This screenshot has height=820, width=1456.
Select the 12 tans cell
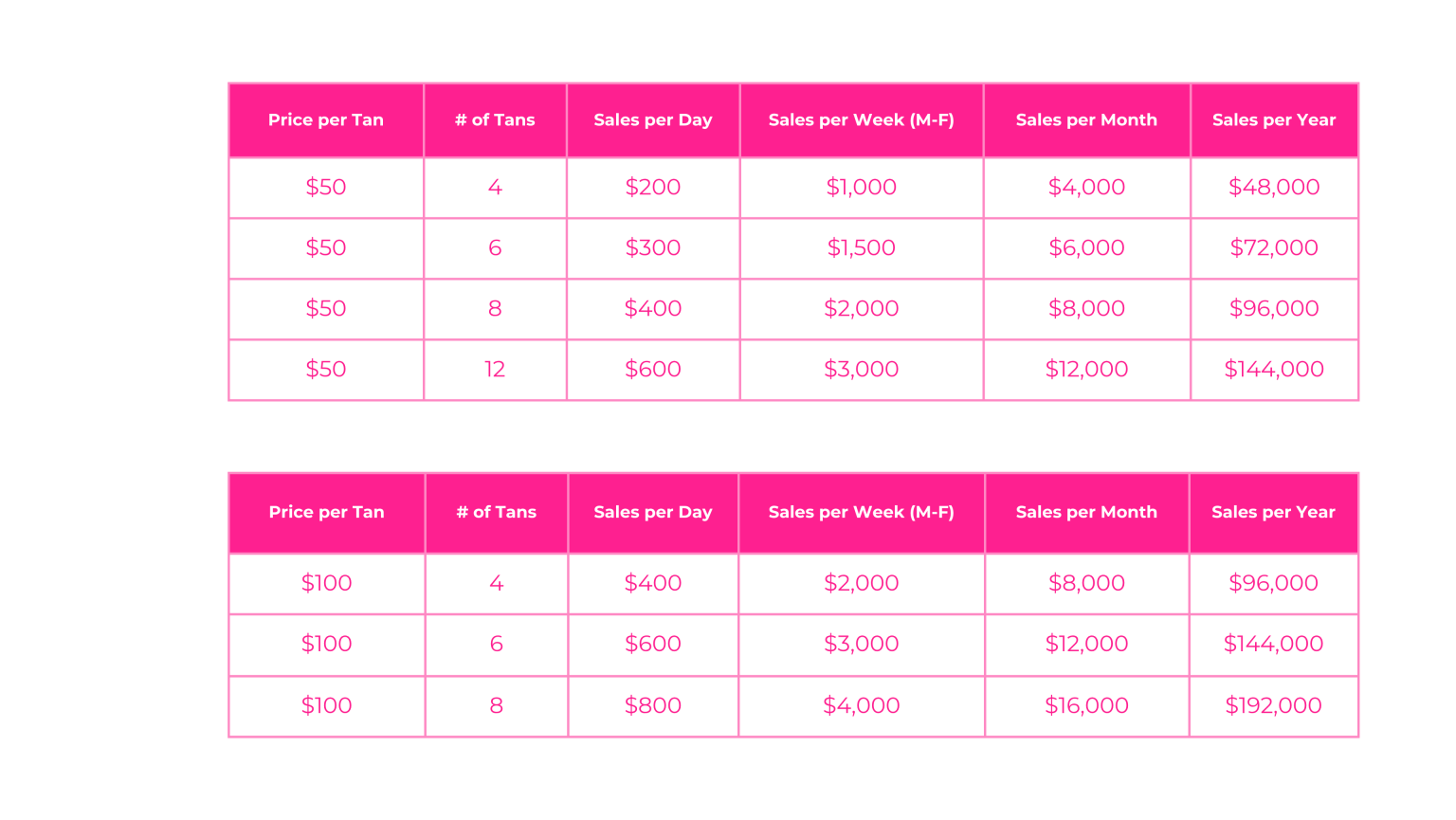(x=495, y=370)
